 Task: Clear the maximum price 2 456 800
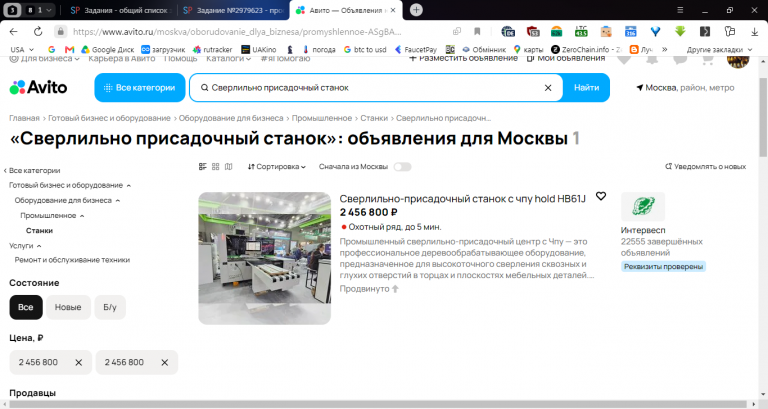point(165,362)
